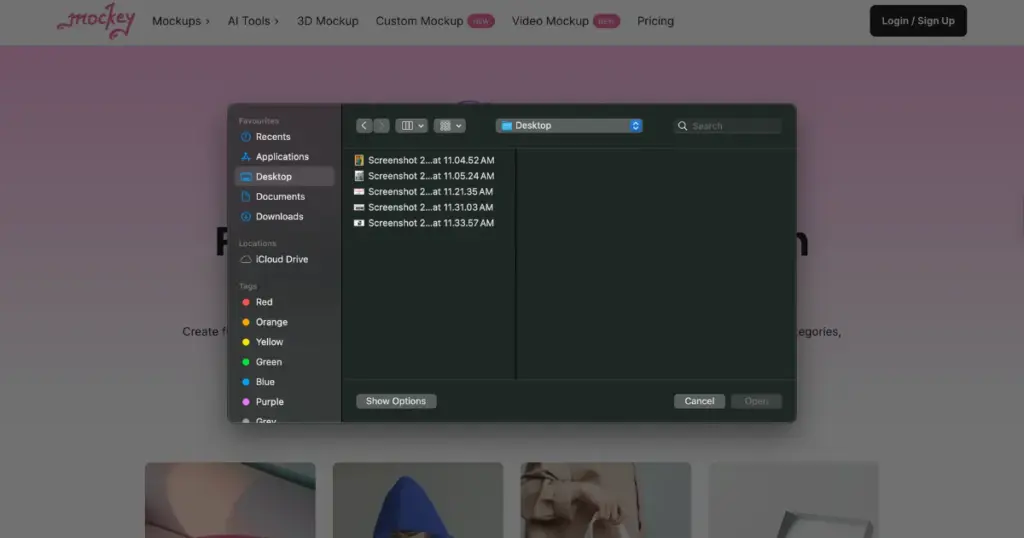Open Downloads folder from sidebar
1024x538 pixels.
point(279,217)
